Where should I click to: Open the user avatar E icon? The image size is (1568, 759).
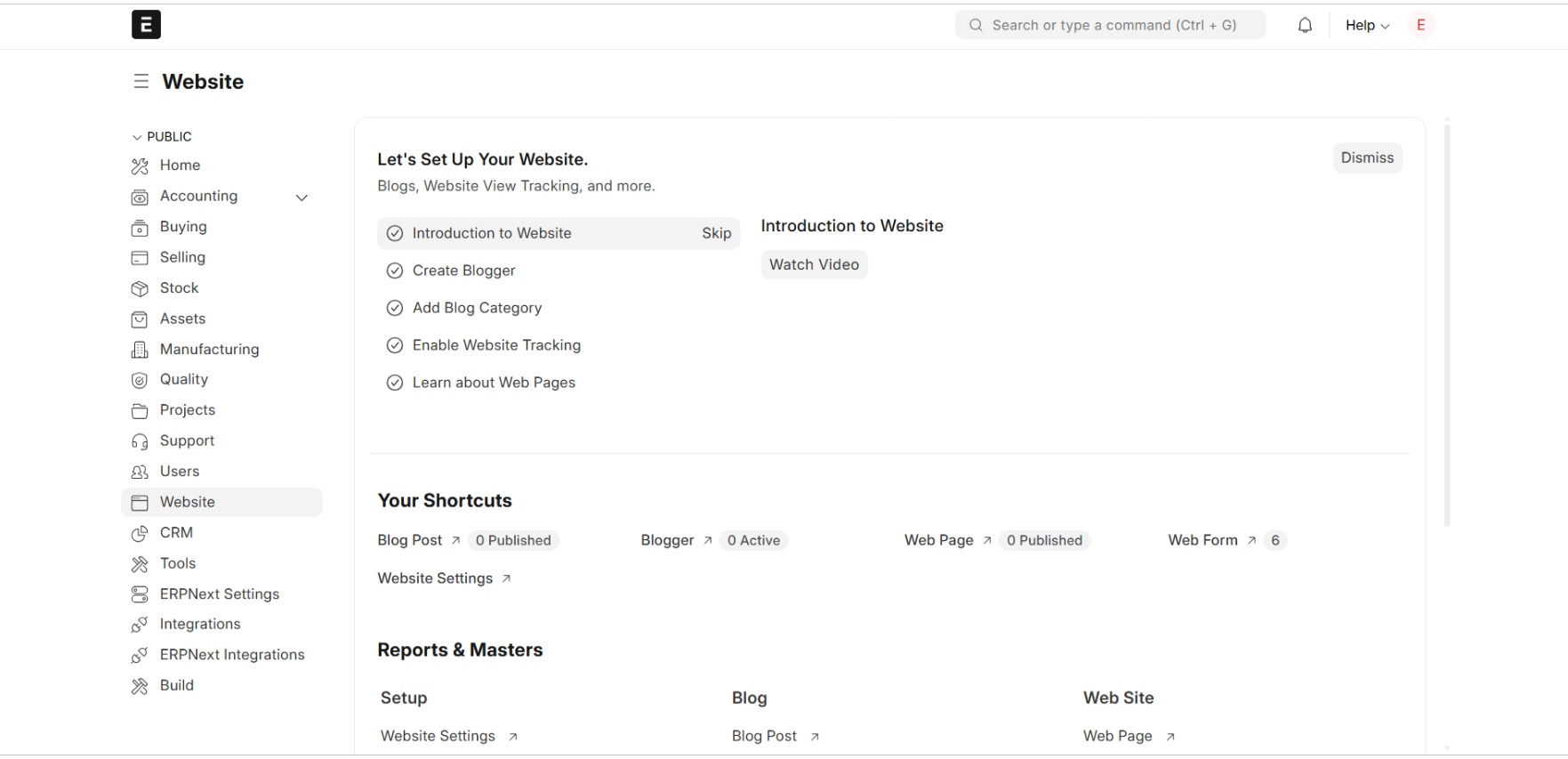coord(1420,26)
